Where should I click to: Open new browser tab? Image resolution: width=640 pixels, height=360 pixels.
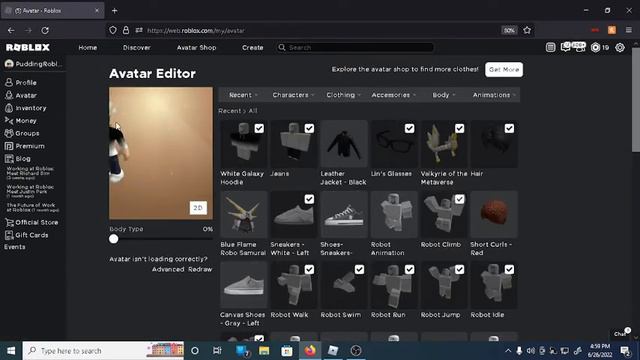point(114,11)
